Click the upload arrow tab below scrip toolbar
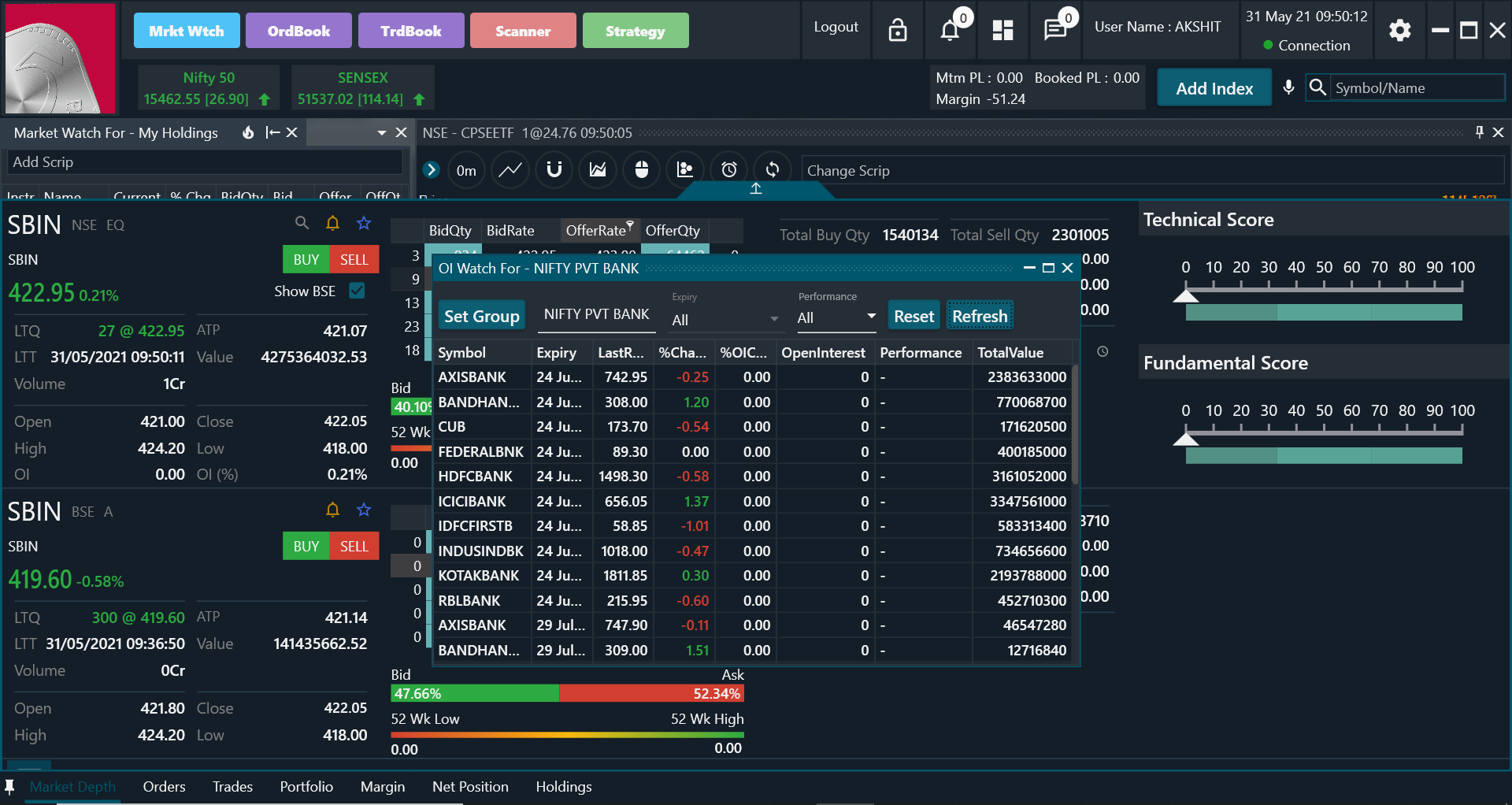Screen dimensions: 1512x805 pos(756,189)
